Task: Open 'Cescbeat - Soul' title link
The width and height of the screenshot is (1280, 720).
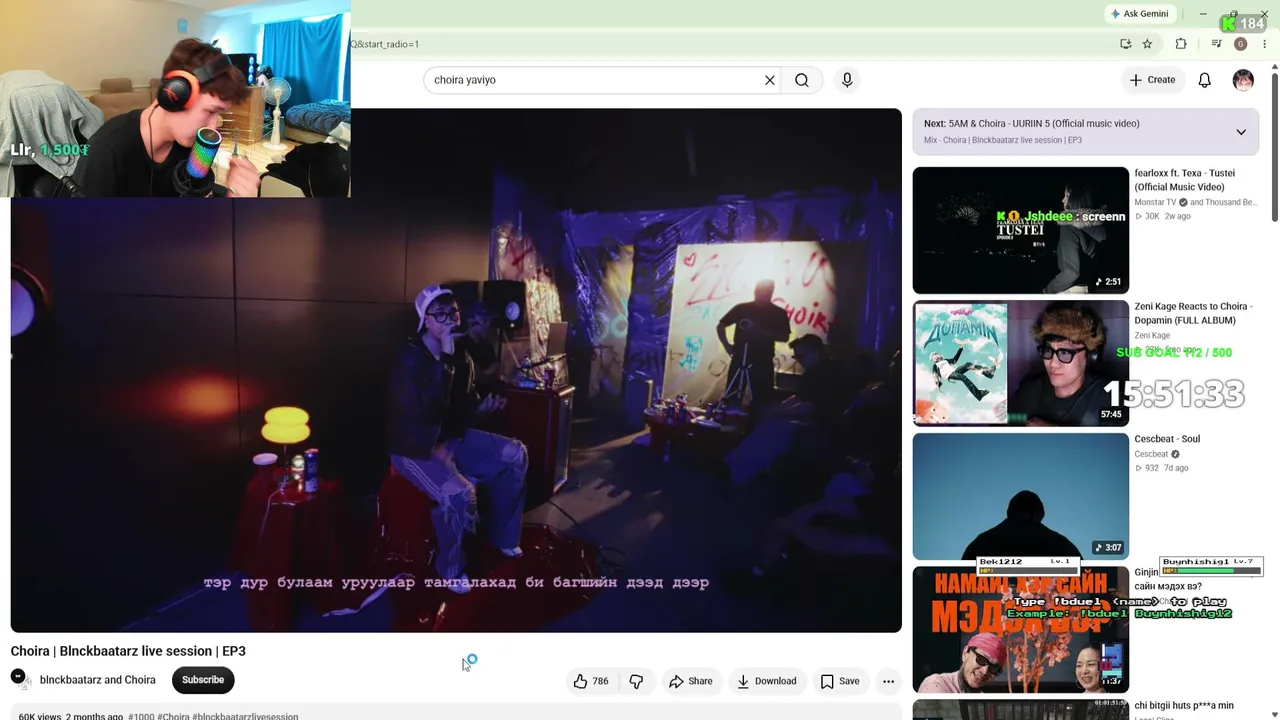Action: tap(1167, 439)
